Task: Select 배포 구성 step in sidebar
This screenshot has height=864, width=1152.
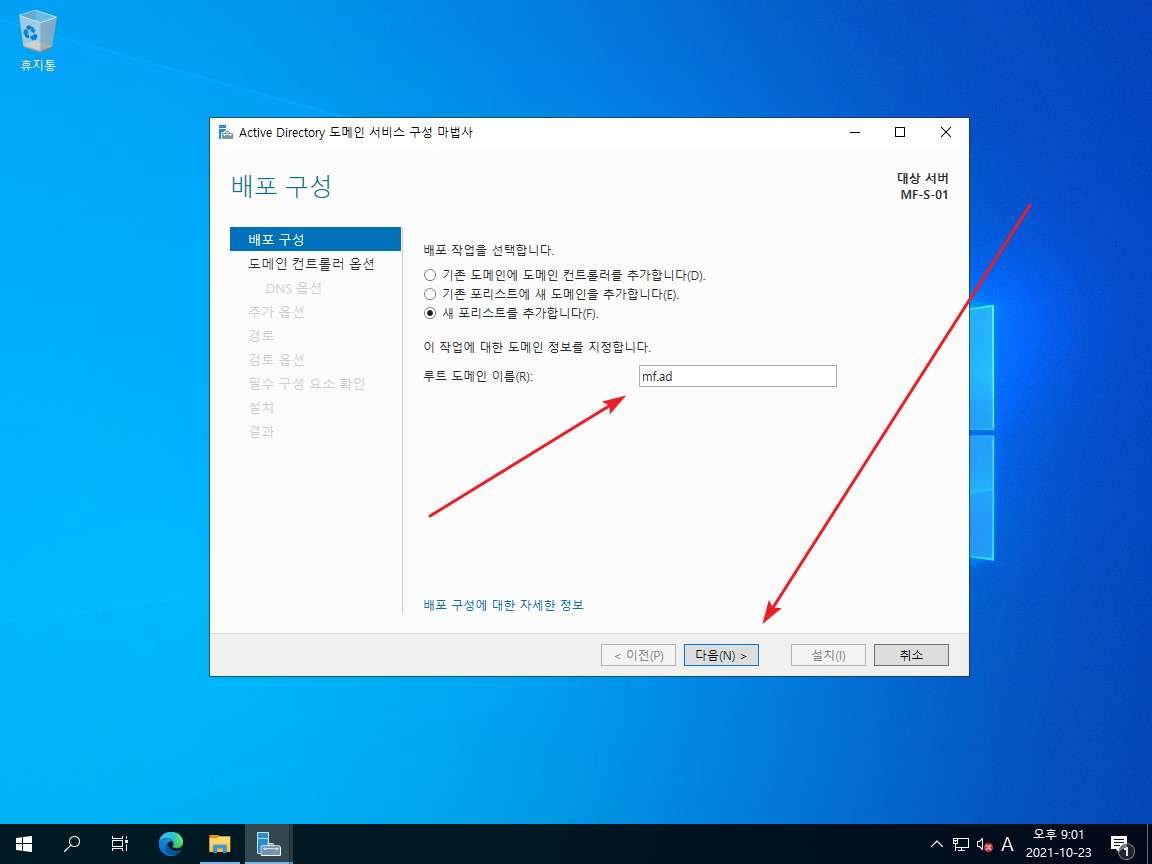Action: pyautogui.click(x=315, y=240)
